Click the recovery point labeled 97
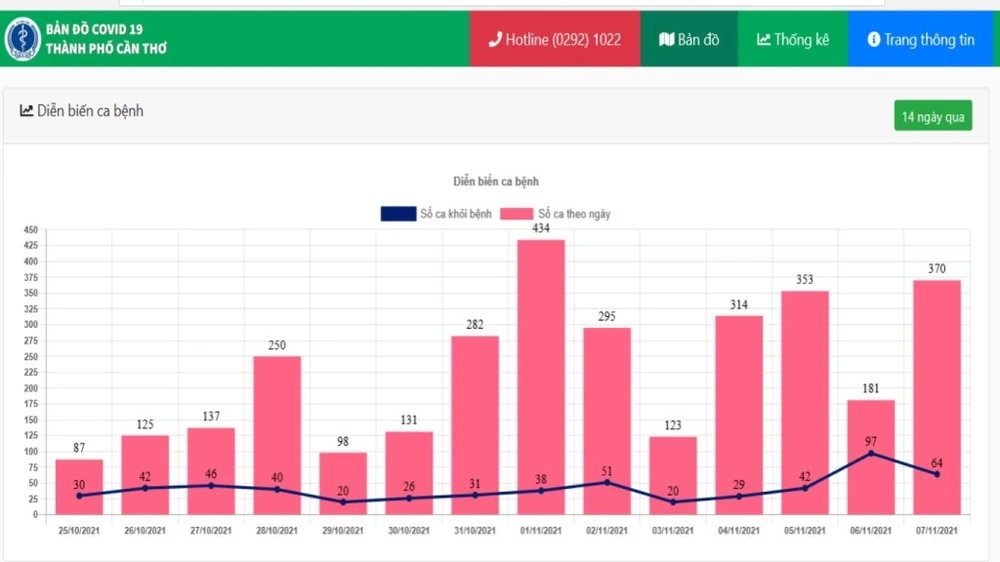The height and width of the screenshot is (562, 1000). pos(871,453)
